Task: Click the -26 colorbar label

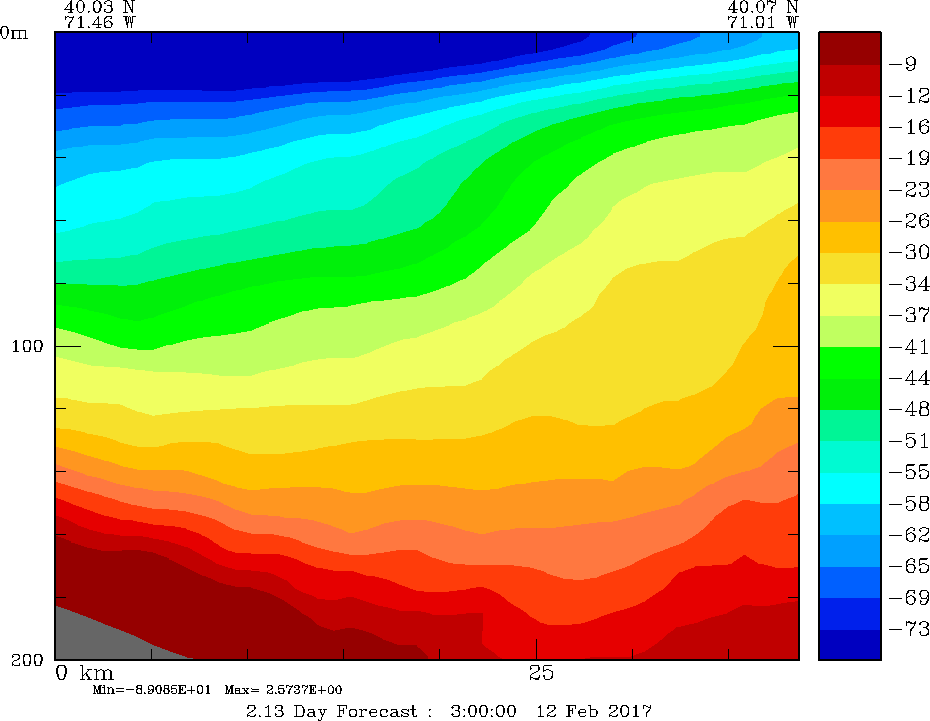Action: click(908, 221)
